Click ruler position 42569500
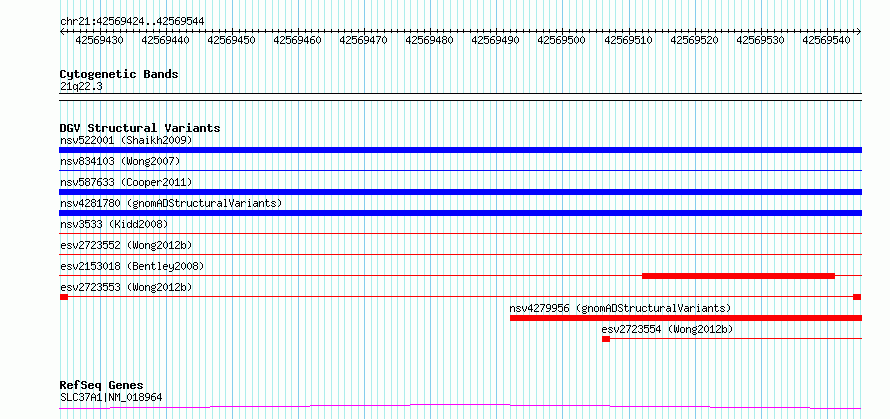Viewport: 890px width, 419px height. tap(561, 40)
